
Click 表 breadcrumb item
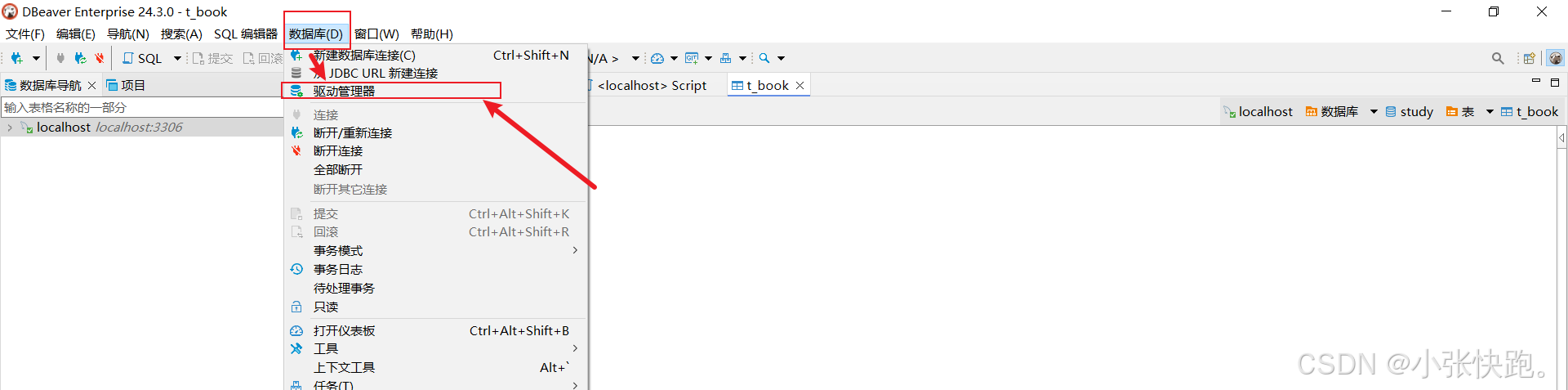pyautogui.click(x=1460, y=111)
